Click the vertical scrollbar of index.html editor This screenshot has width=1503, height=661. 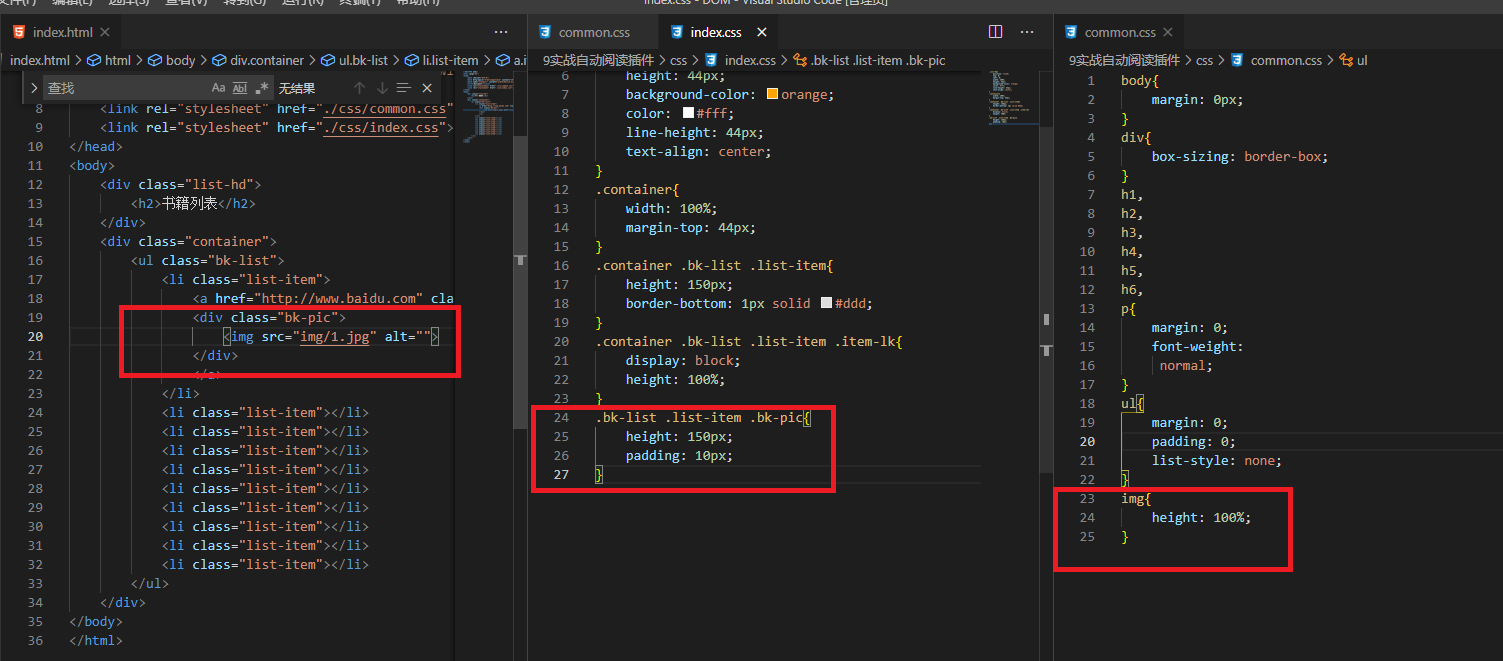pos(520,280)
